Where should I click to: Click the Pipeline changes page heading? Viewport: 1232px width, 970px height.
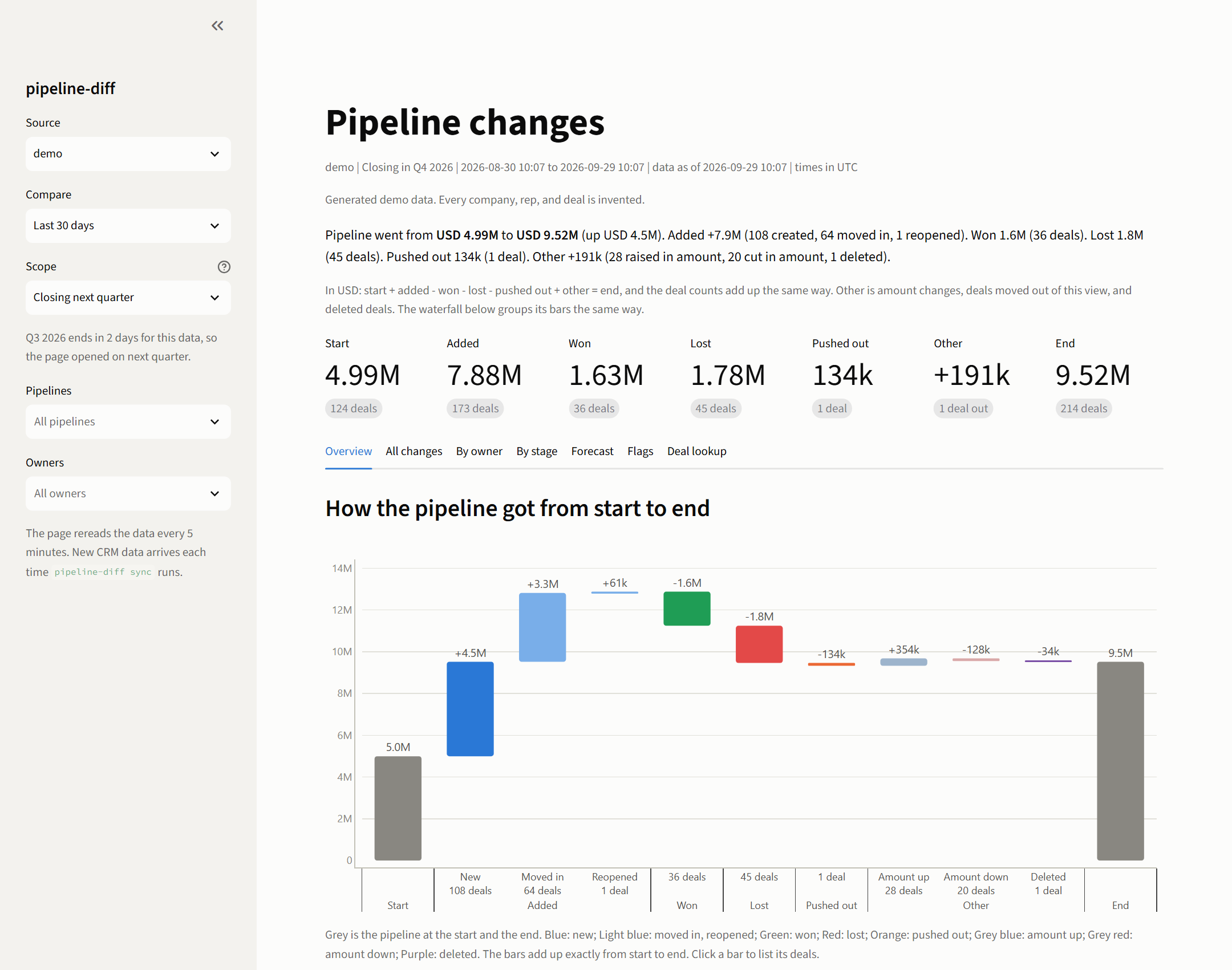(x=465, y=123)
